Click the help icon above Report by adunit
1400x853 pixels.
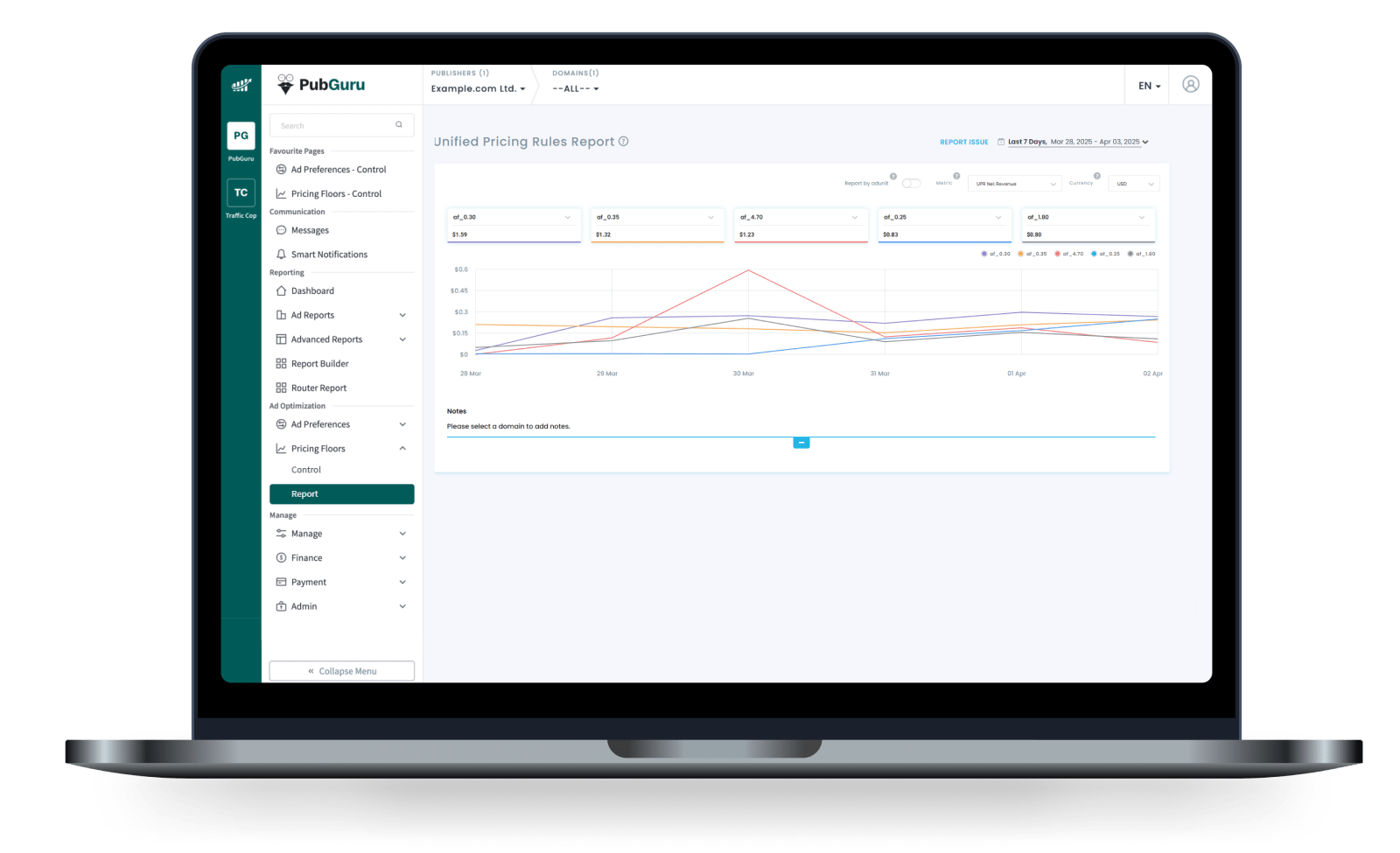893,176
